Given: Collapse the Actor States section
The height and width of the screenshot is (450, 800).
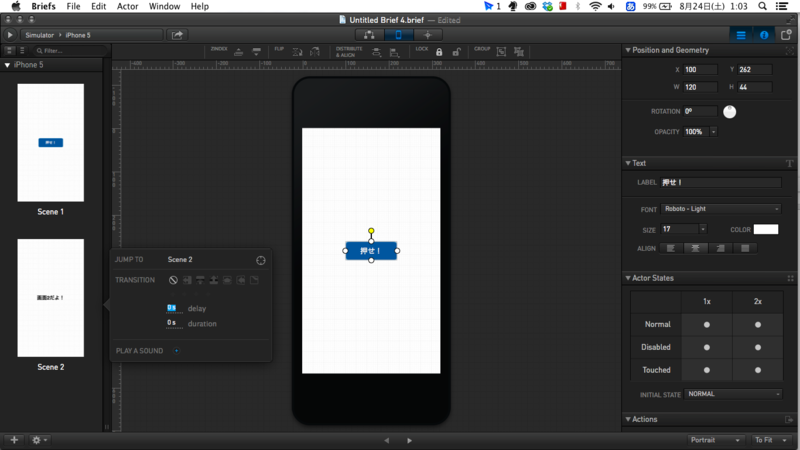Looking at the screenshot, I should pos(628,278).
